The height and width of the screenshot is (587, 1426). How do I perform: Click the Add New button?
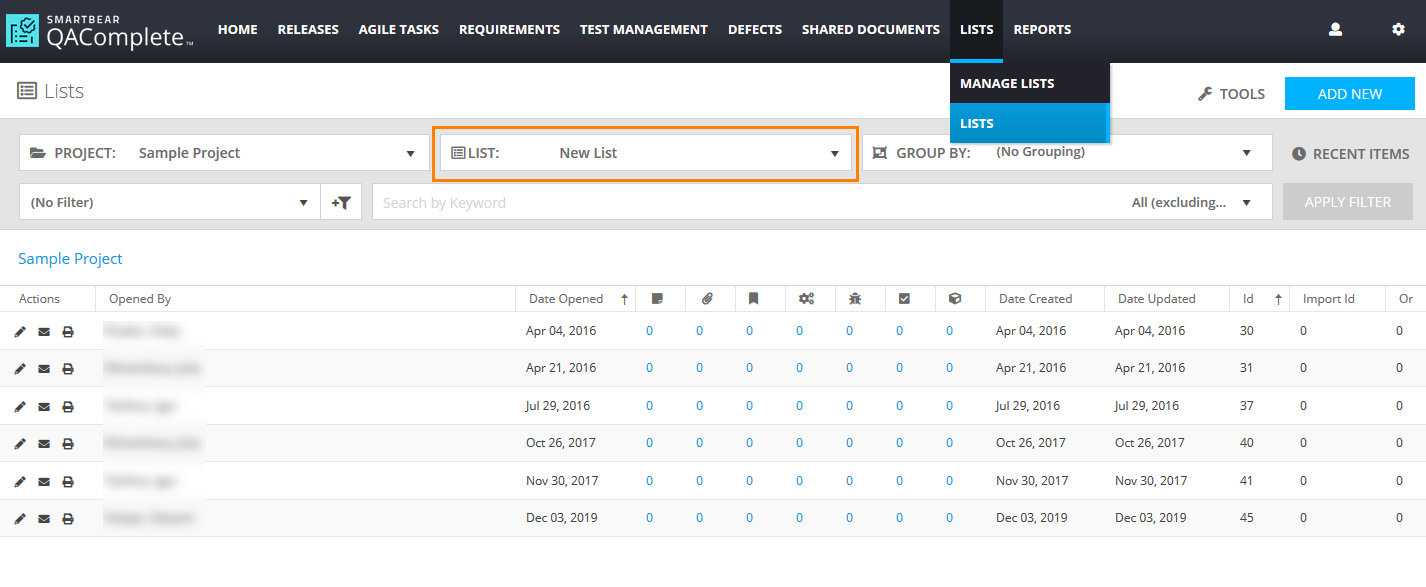coord(1349,94)
